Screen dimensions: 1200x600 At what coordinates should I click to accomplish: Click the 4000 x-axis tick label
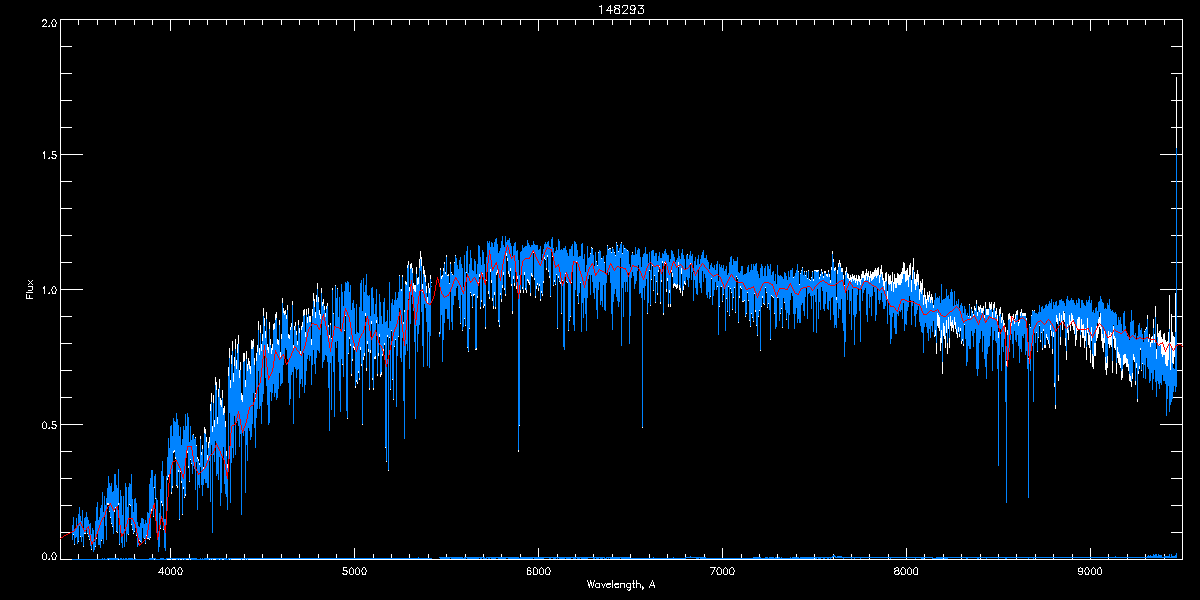171,572
